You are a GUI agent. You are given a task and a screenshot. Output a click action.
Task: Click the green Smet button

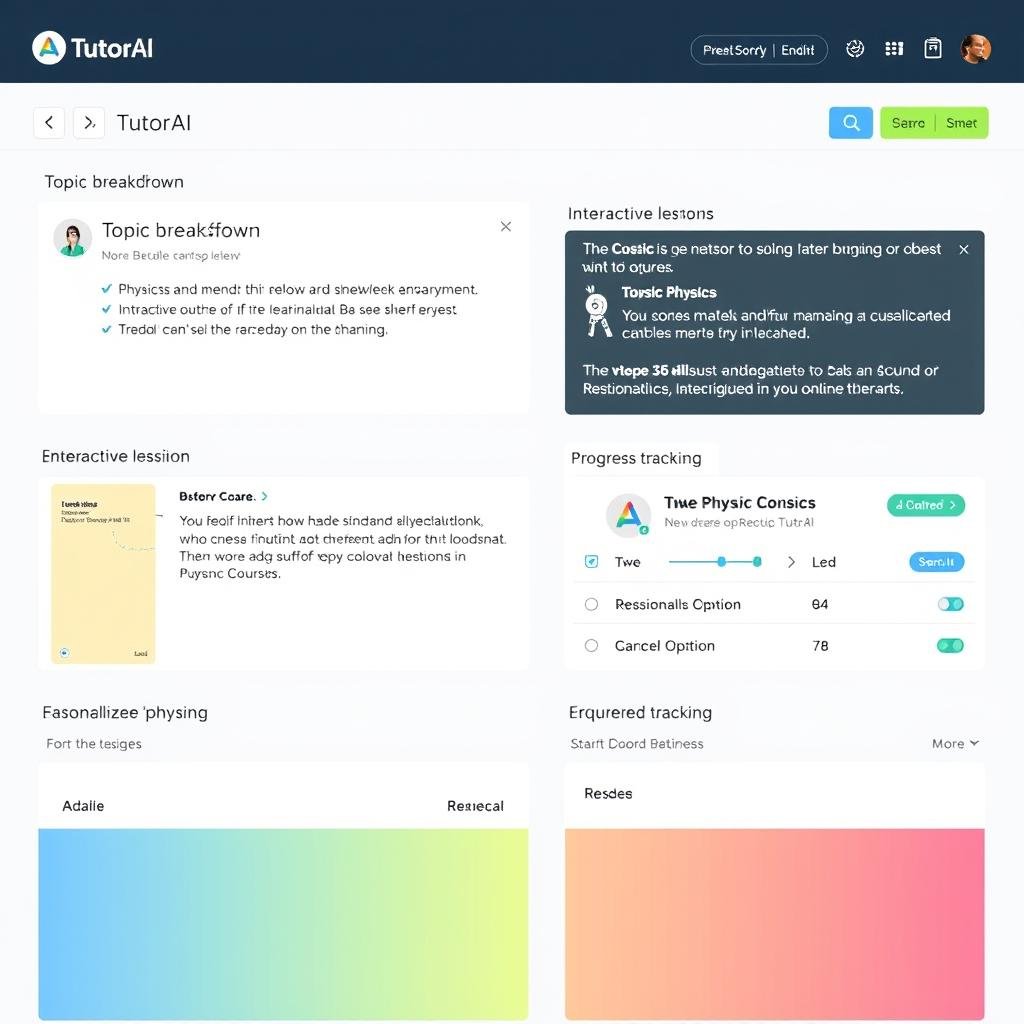[x=961, y=123]
